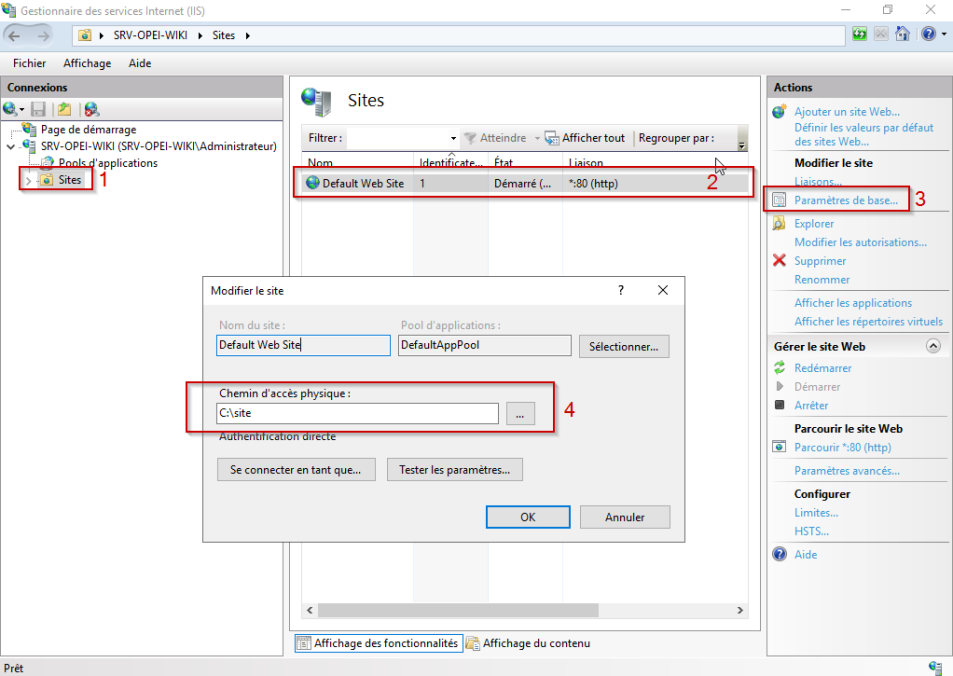Click the Chemin d'accès physique field
The image size is (953, 676).
(x=357, y=413)
